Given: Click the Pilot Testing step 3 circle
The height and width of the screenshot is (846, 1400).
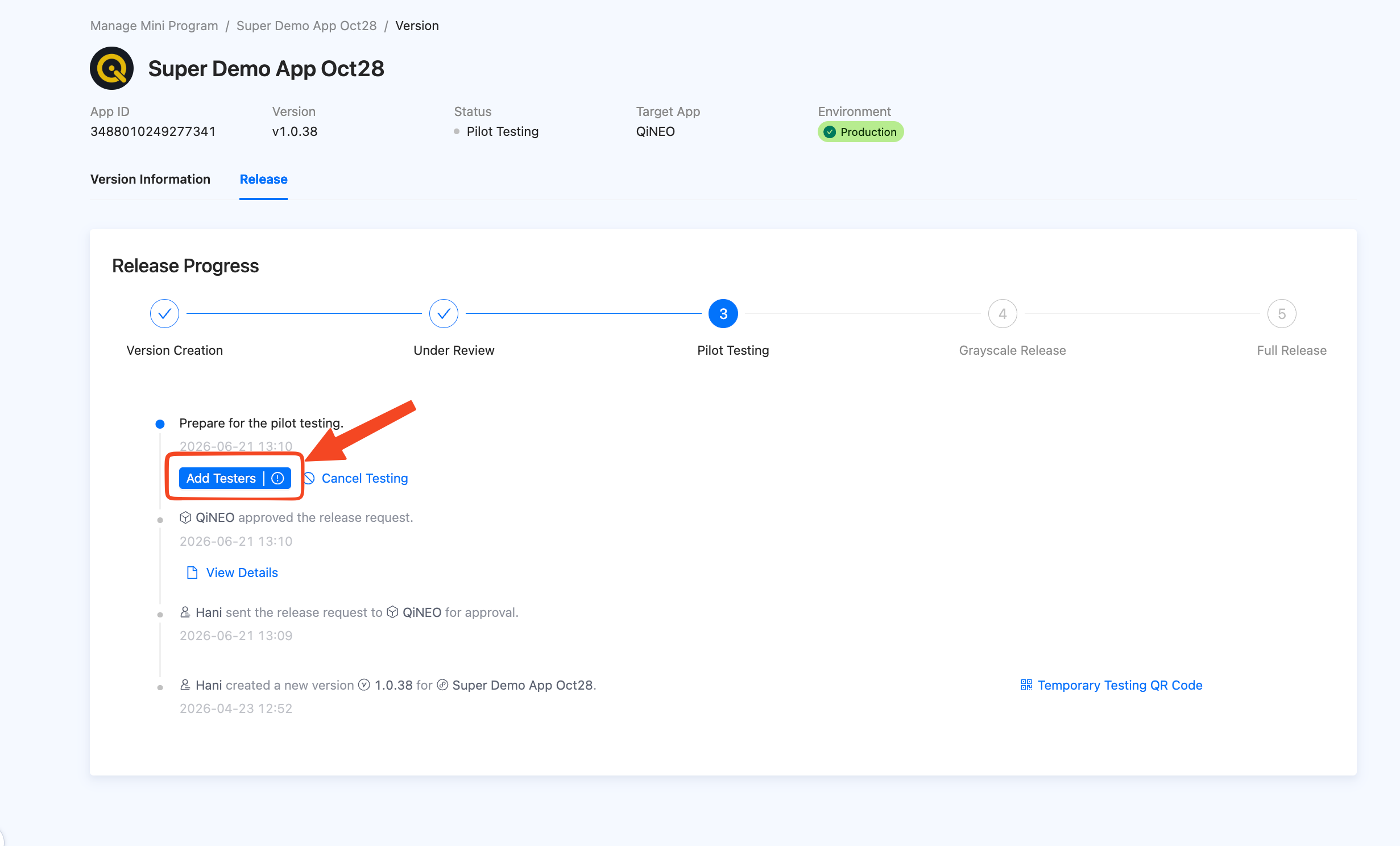Looking at the screenshot, I should click(x=723, y=313).
